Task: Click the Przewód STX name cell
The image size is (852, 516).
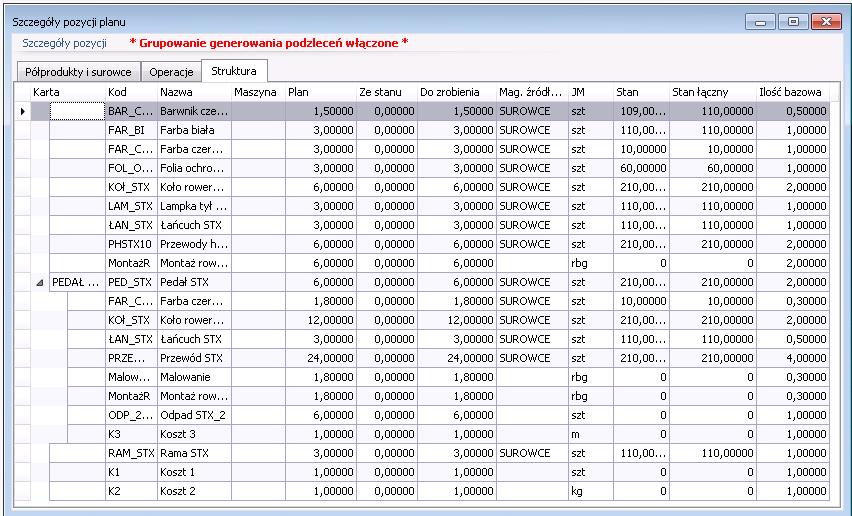Action: point(195,358)
